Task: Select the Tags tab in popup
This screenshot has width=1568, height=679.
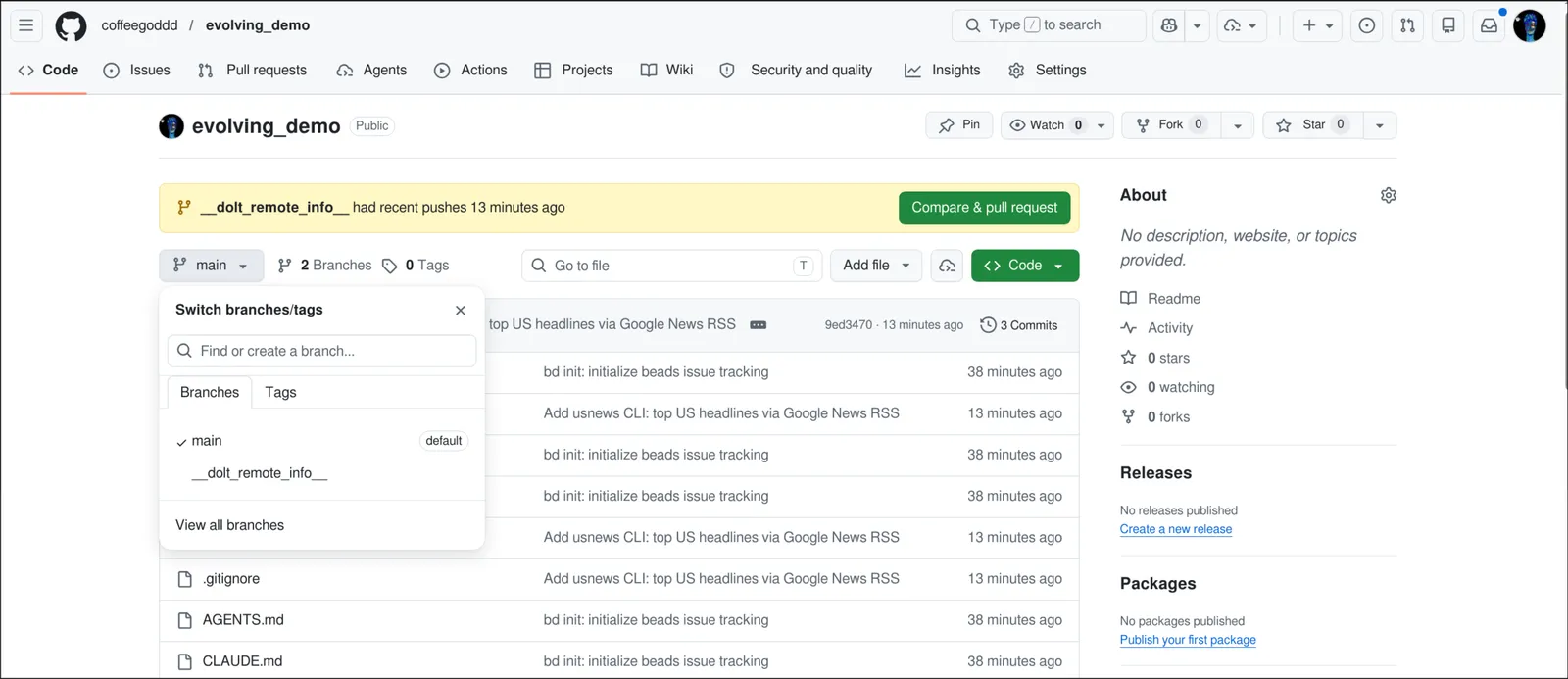Action: coord(280,392)
